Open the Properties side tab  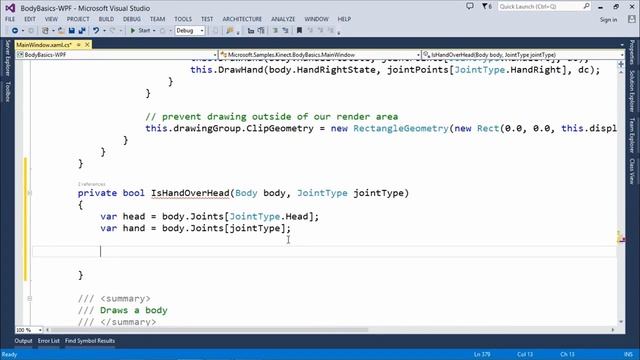632,53
